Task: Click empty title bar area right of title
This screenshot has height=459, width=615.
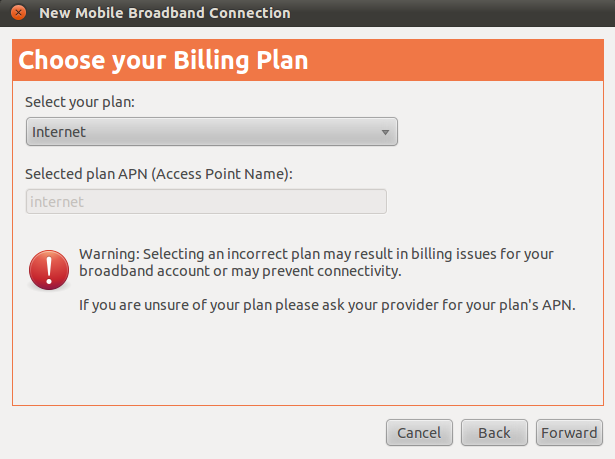Action: pos(450,14)
